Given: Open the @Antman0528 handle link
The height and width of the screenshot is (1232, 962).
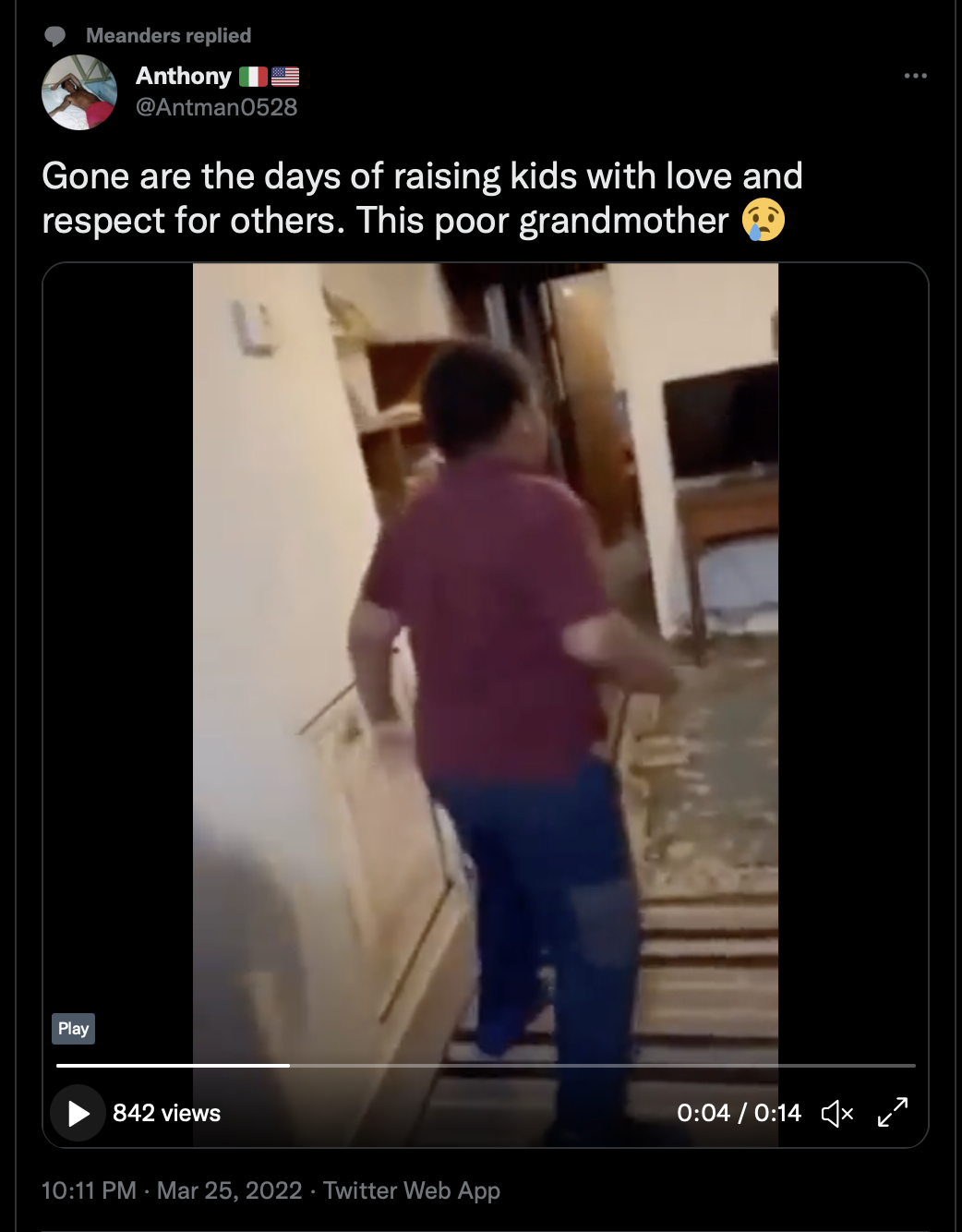Looking at the screenshot, I should (x=216, y=107).
